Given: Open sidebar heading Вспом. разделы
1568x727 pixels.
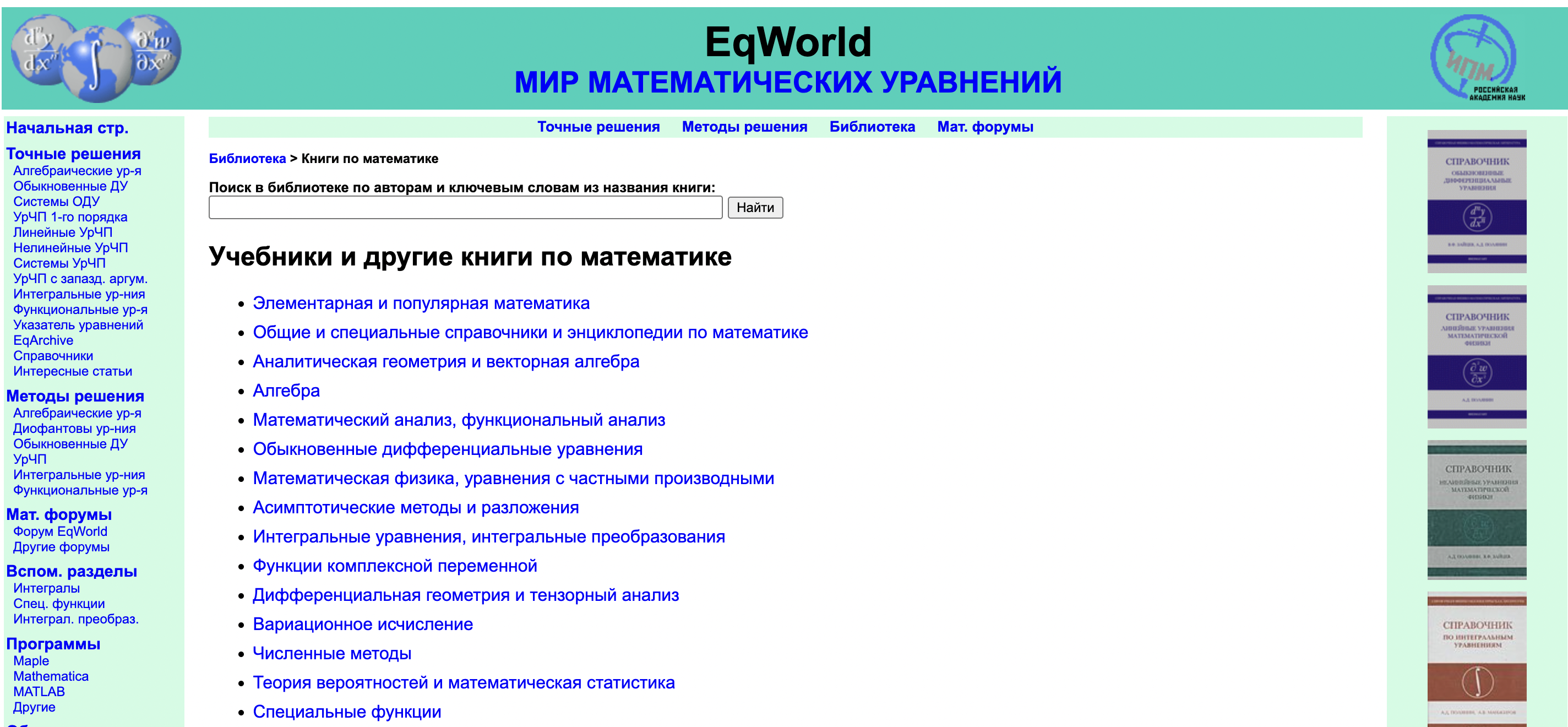Looking at the screenshot, I should [x=72, y=571].
